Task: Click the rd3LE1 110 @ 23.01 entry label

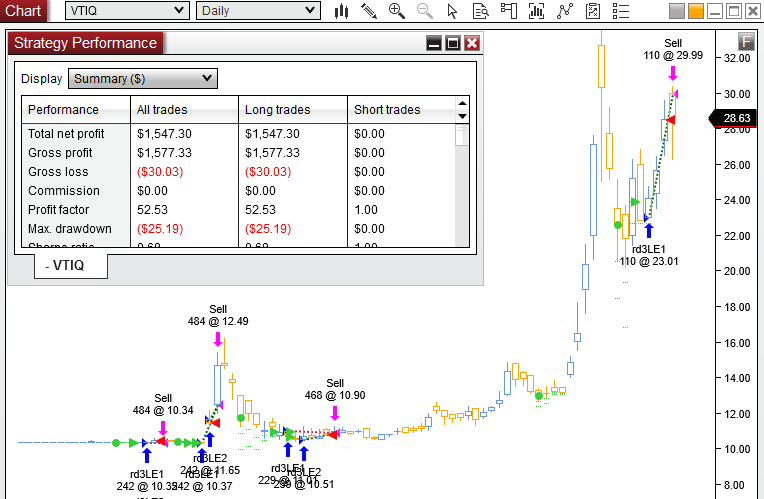Action: pos(649,255)
